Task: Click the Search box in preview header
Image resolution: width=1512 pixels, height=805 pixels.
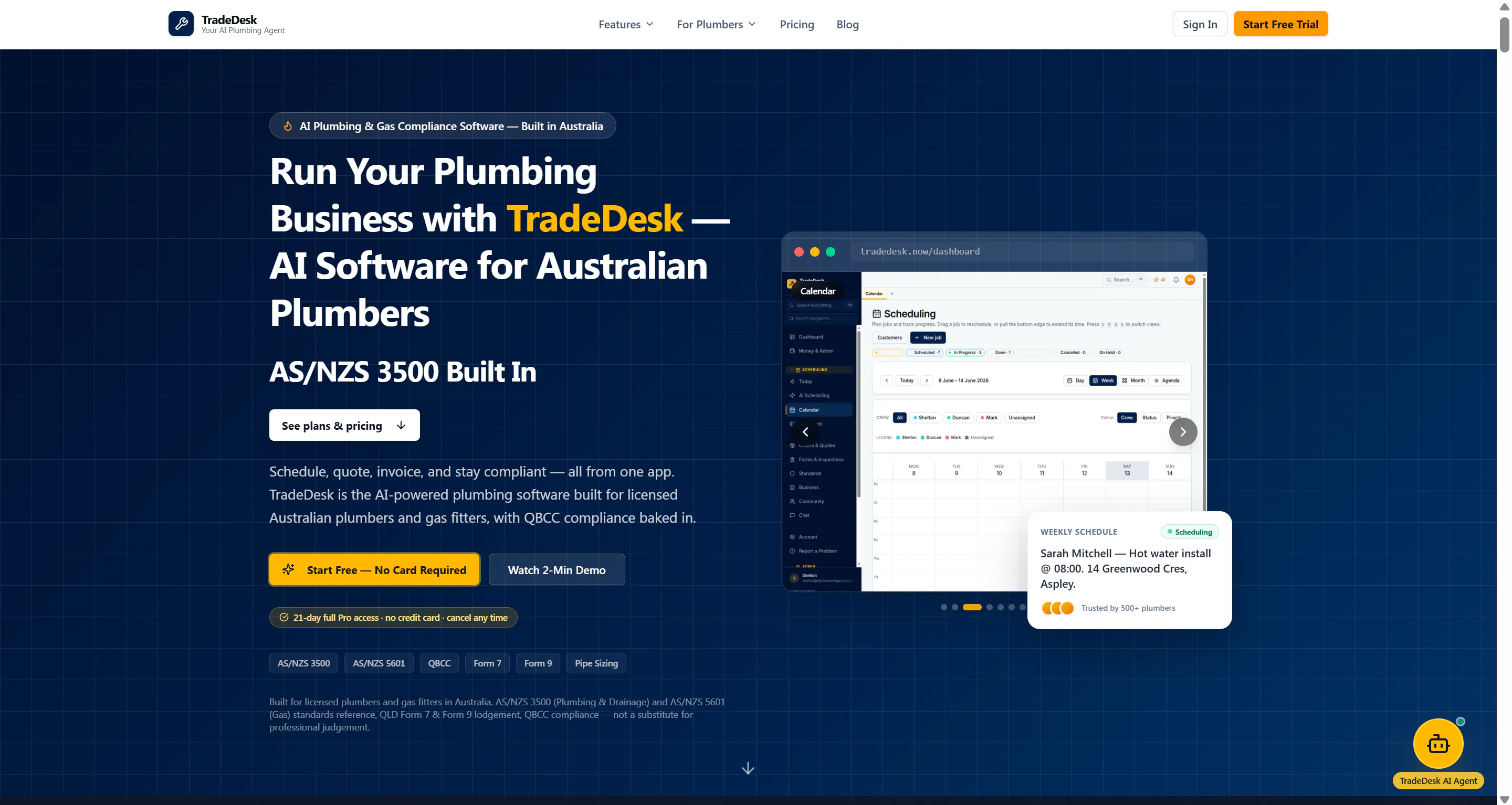Action: pos(1124,280)
